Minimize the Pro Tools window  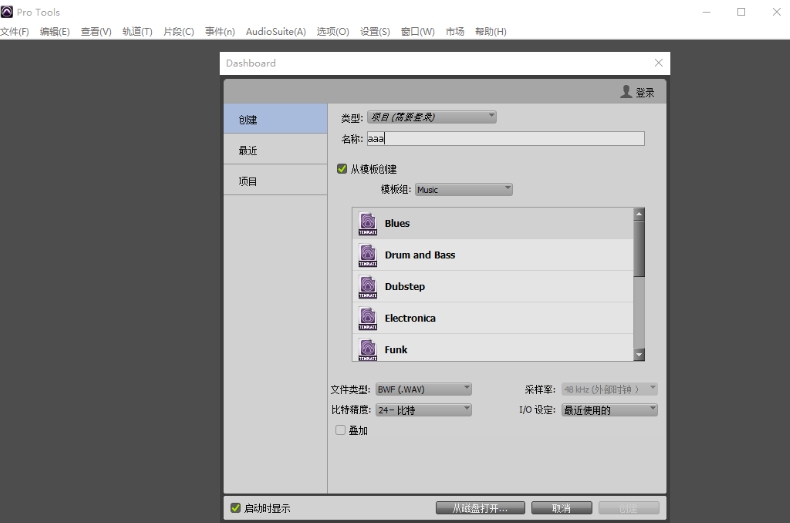point(706,12)
